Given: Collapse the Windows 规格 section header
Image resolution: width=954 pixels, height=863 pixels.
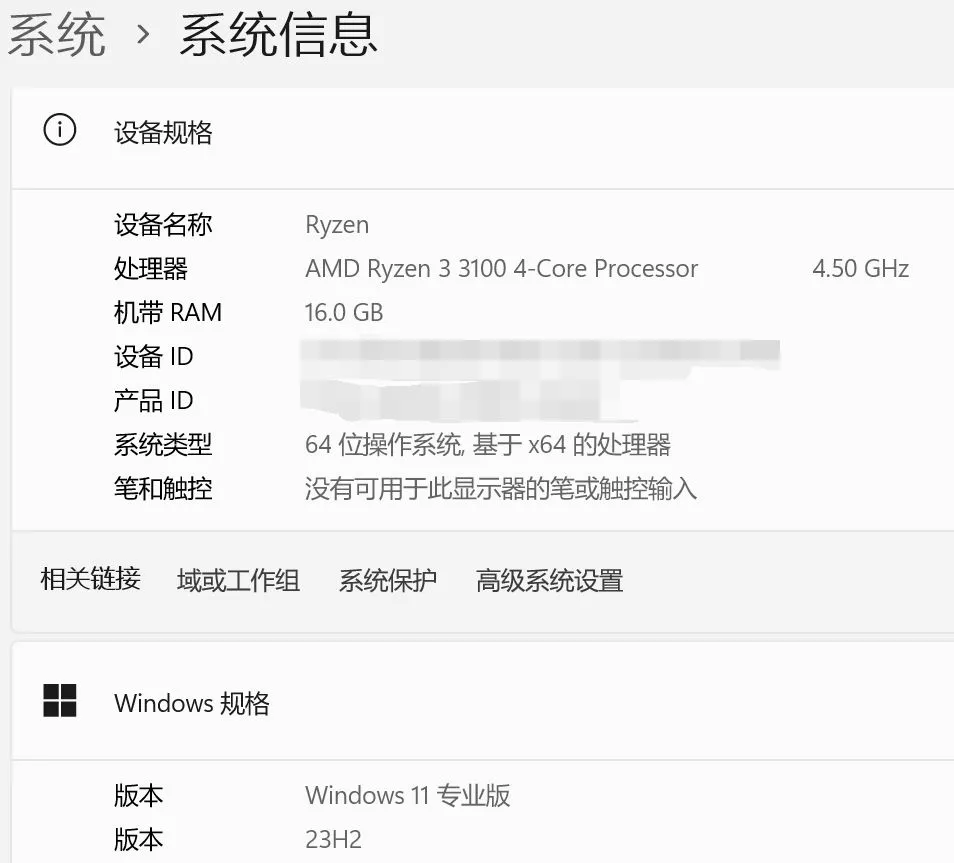Looking at the screenshot, I should point(482,701).
